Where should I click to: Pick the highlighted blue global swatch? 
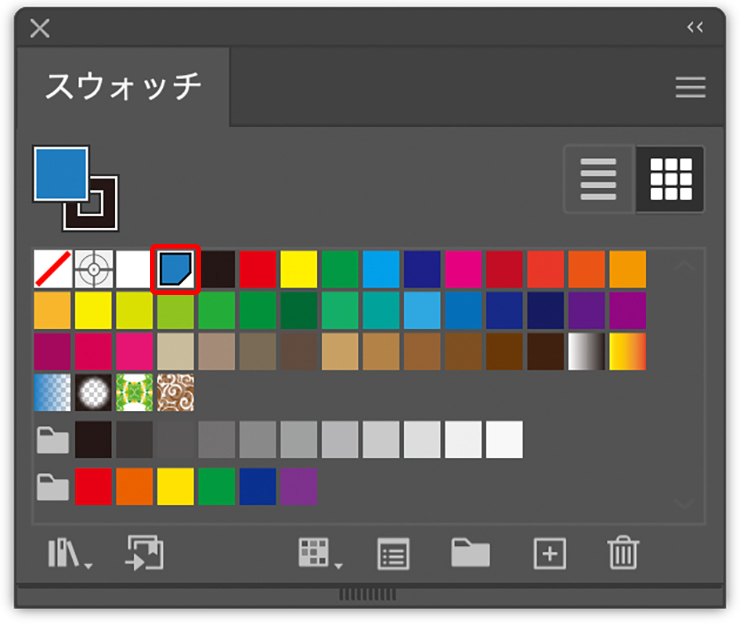176,269
